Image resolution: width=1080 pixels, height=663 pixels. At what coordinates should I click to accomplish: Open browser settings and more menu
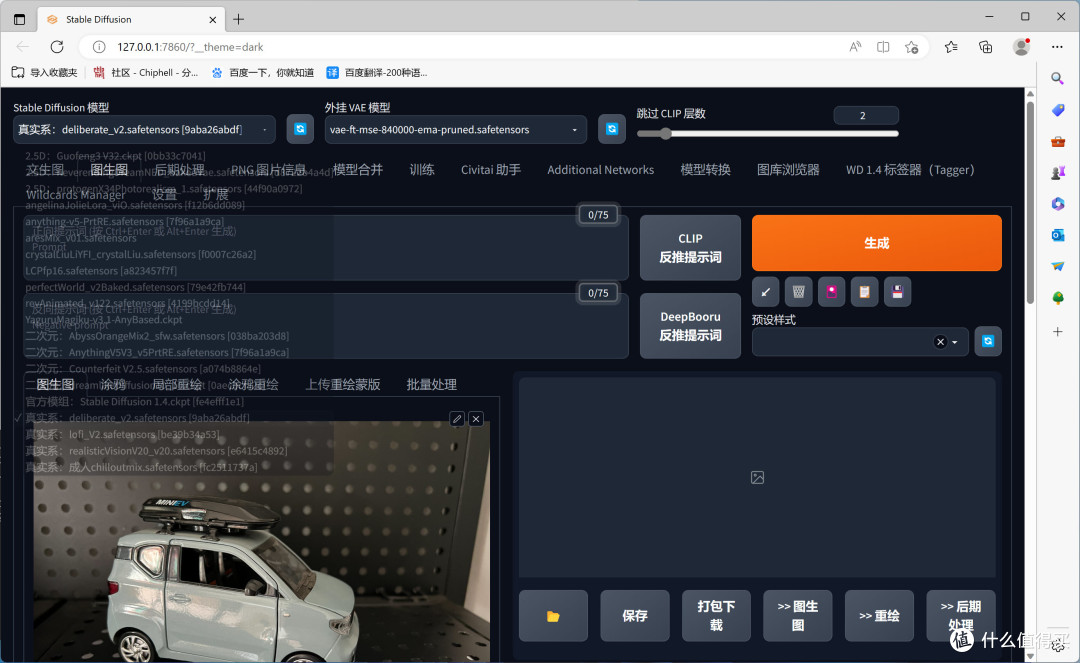pos(1057,47)
